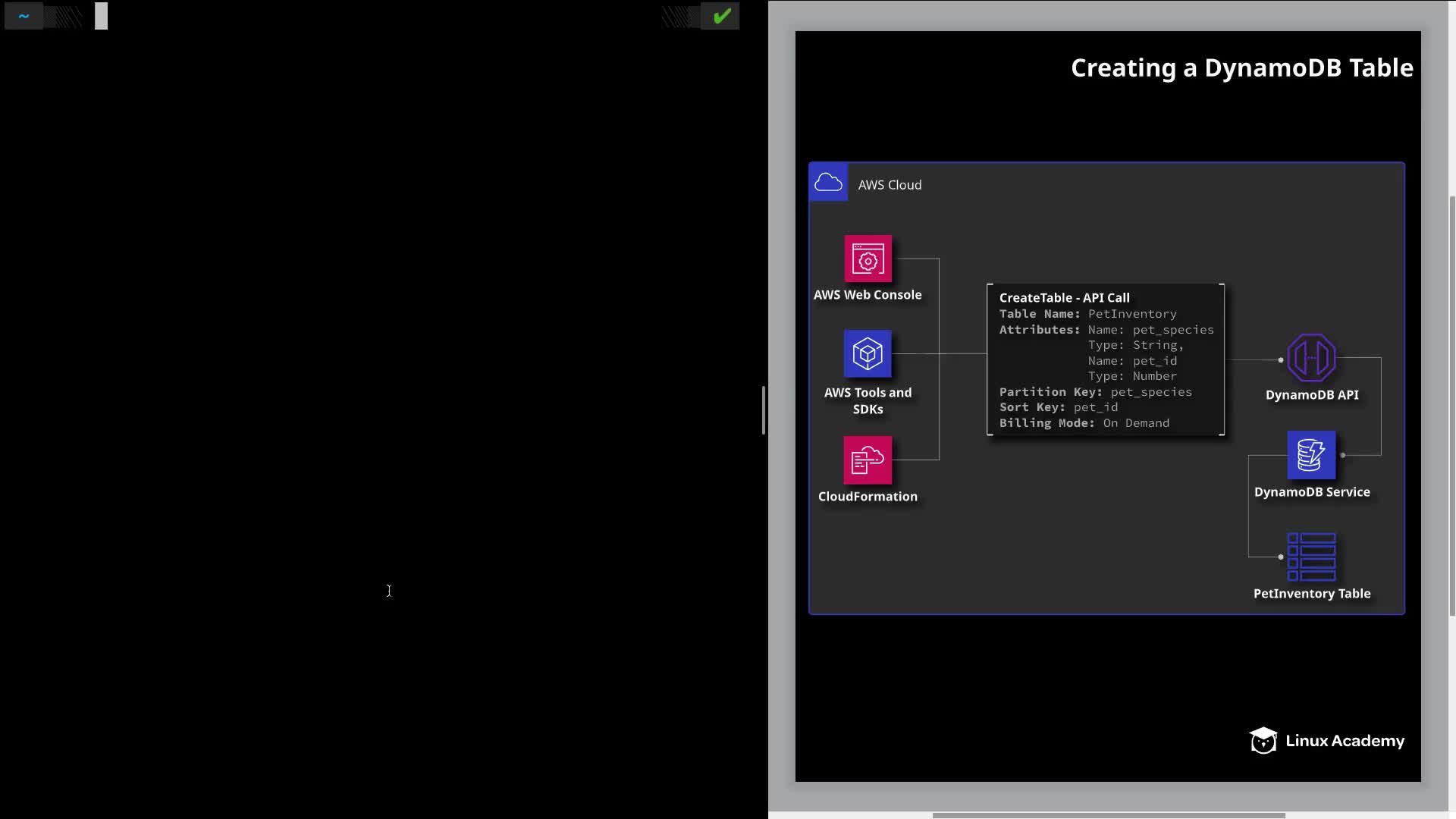Click the CloudFormation icon
This screenshot has width=1456, height=819.
pyautogui.click(x=868, y=460)
